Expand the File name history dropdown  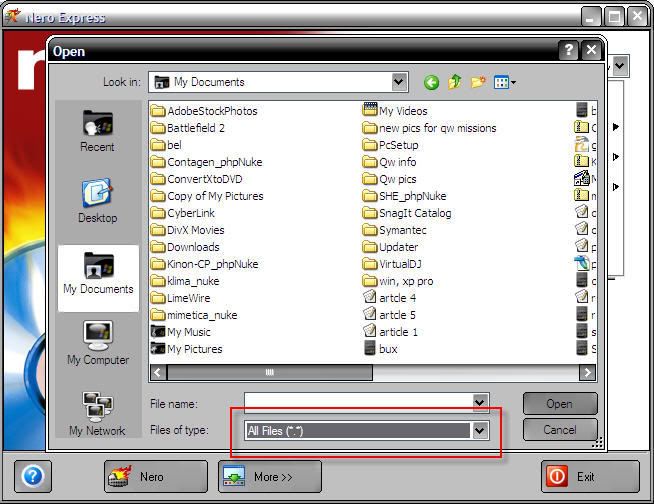click(480, 403)
